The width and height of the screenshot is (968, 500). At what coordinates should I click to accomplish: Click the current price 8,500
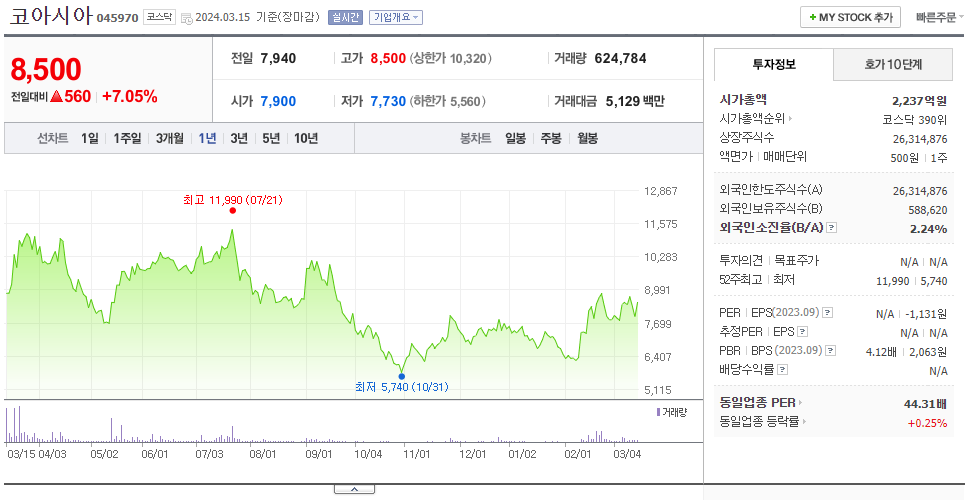coord(46,70)
